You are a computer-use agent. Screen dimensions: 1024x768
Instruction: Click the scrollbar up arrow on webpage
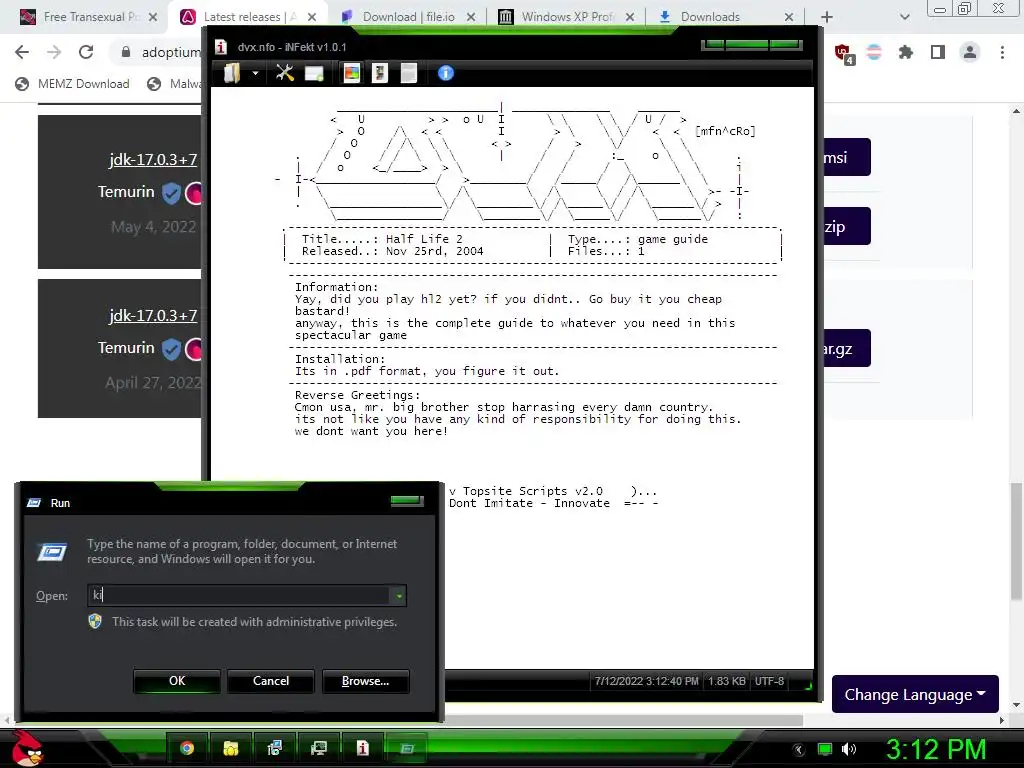tap(1016, 112)
